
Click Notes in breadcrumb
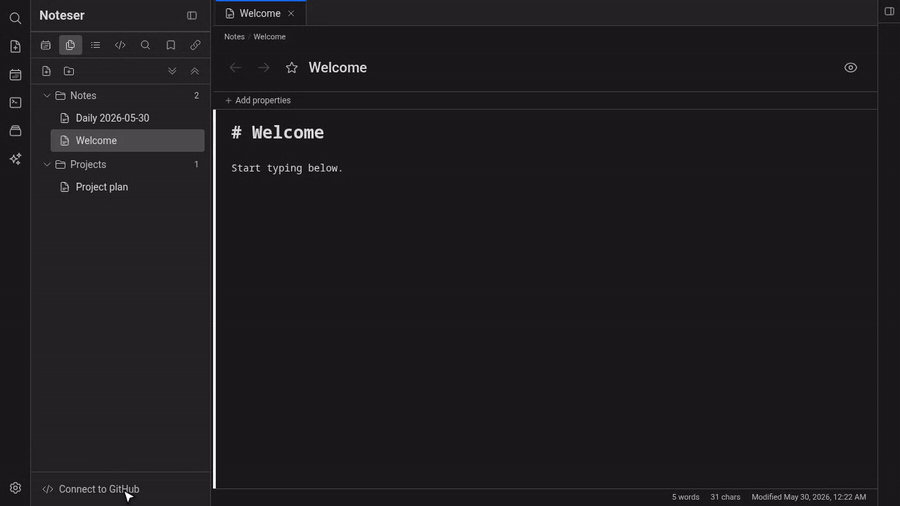(x=234, y=37)
